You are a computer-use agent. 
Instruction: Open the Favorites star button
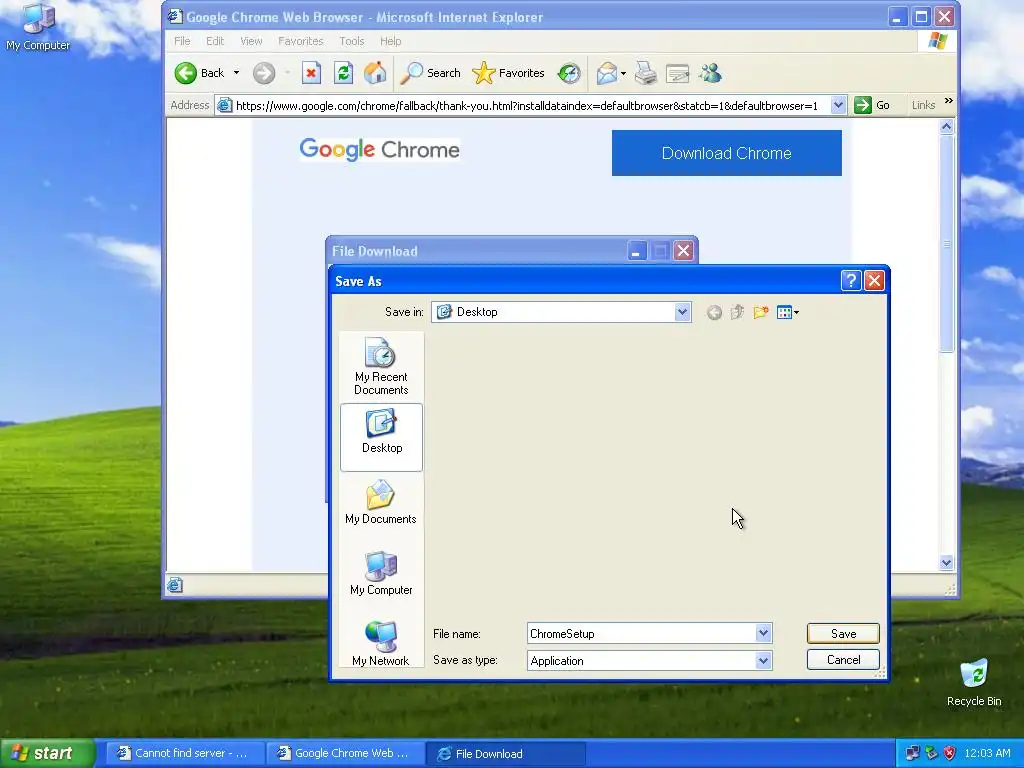coord(508,73)
